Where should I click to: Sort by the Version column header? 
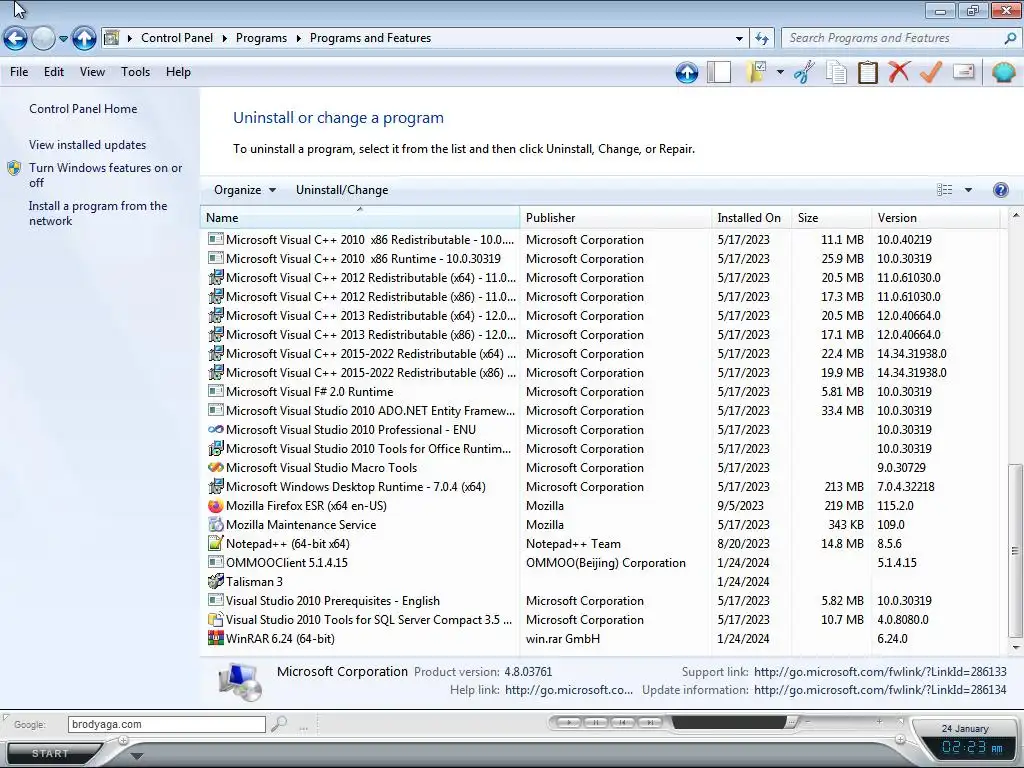pyautogui.click(x=935, y=218)
